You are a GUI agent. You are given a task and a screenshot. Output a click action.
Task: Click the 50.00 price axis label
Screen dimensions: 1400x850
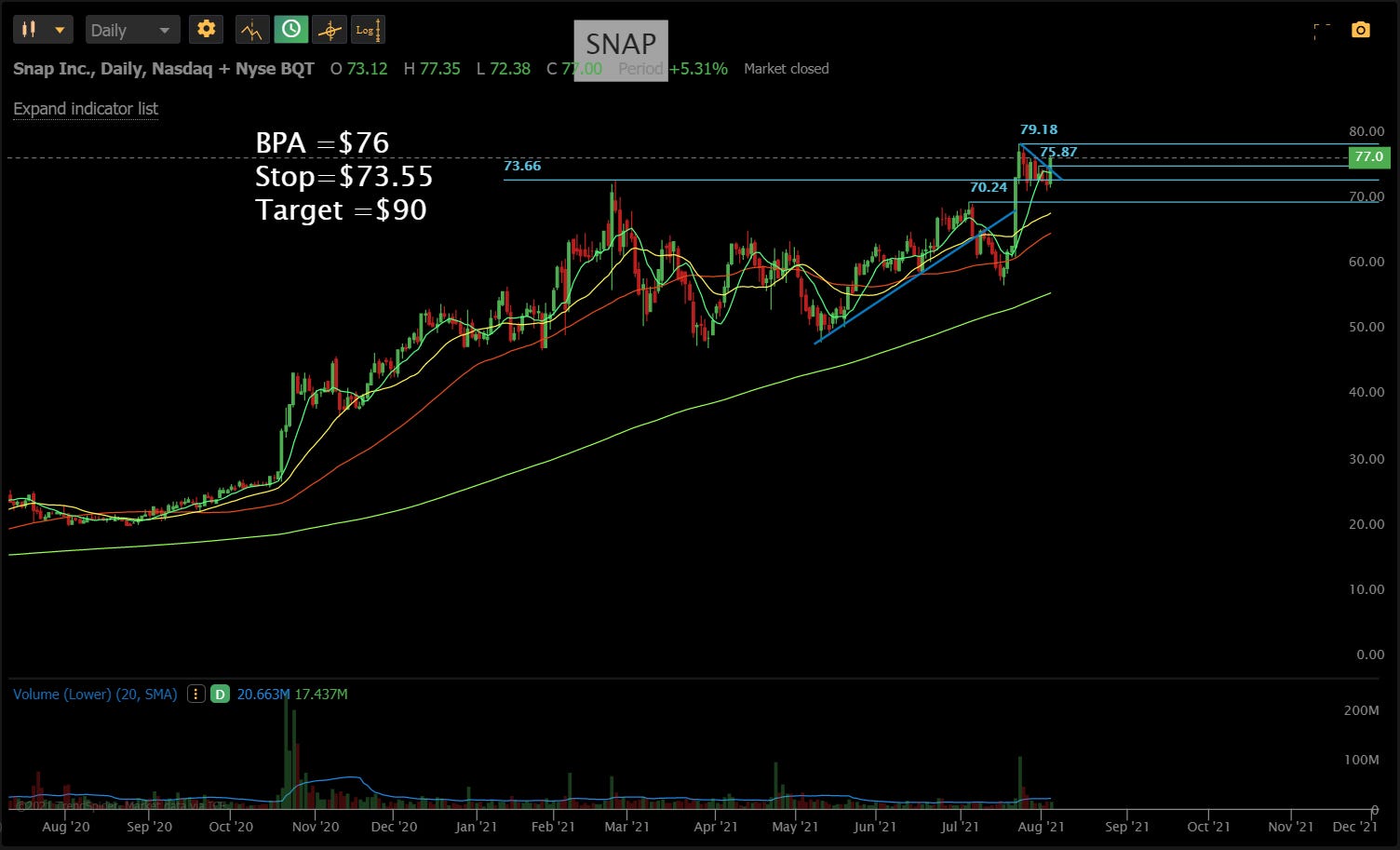pyautogui.click(x=1366, y=327)
